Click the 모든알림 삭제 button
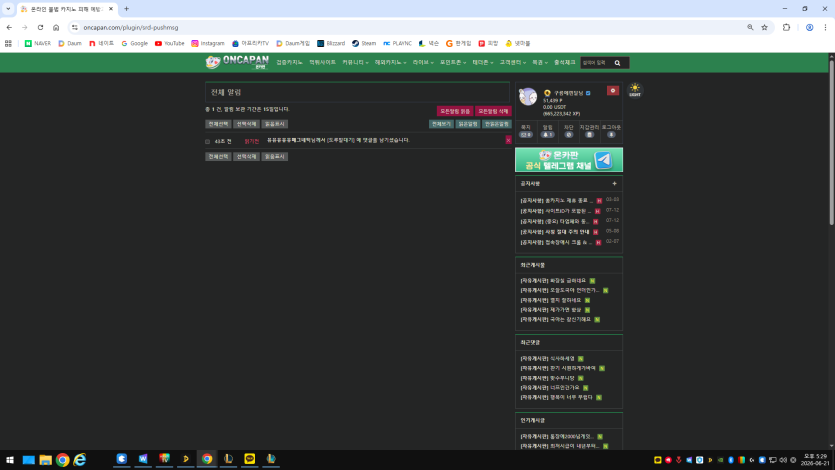The width and height of the screenshot is (835, 470). click(x=493, y=111)
